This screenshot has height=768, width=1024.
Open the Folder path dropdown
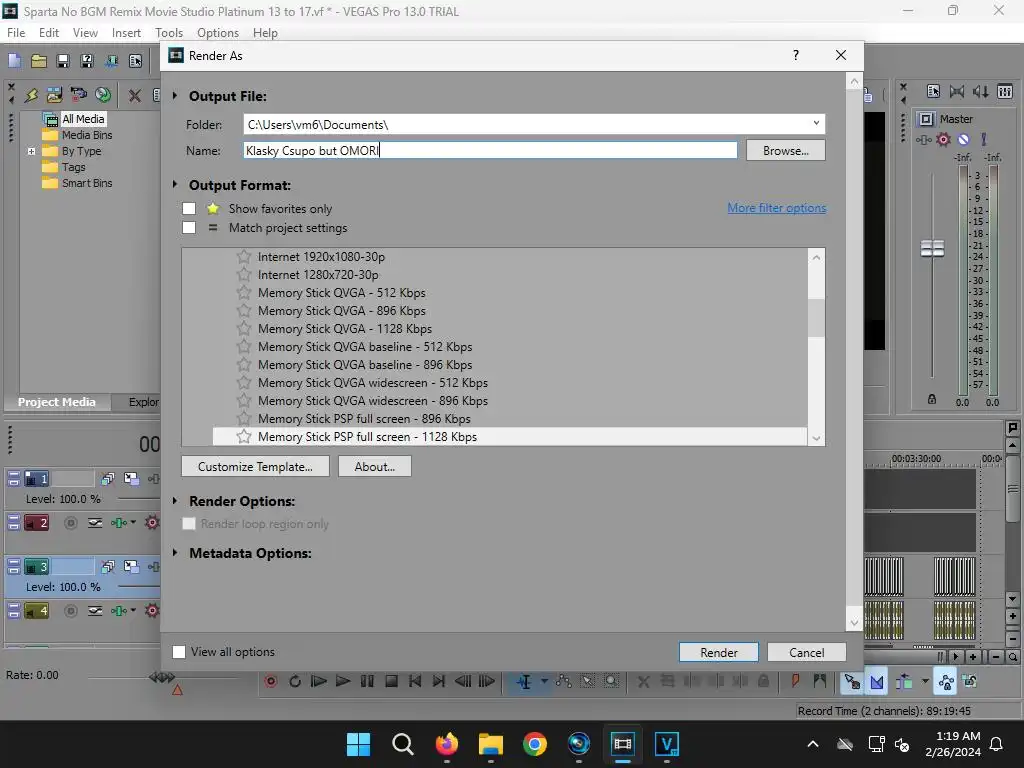tap(816, 123)
